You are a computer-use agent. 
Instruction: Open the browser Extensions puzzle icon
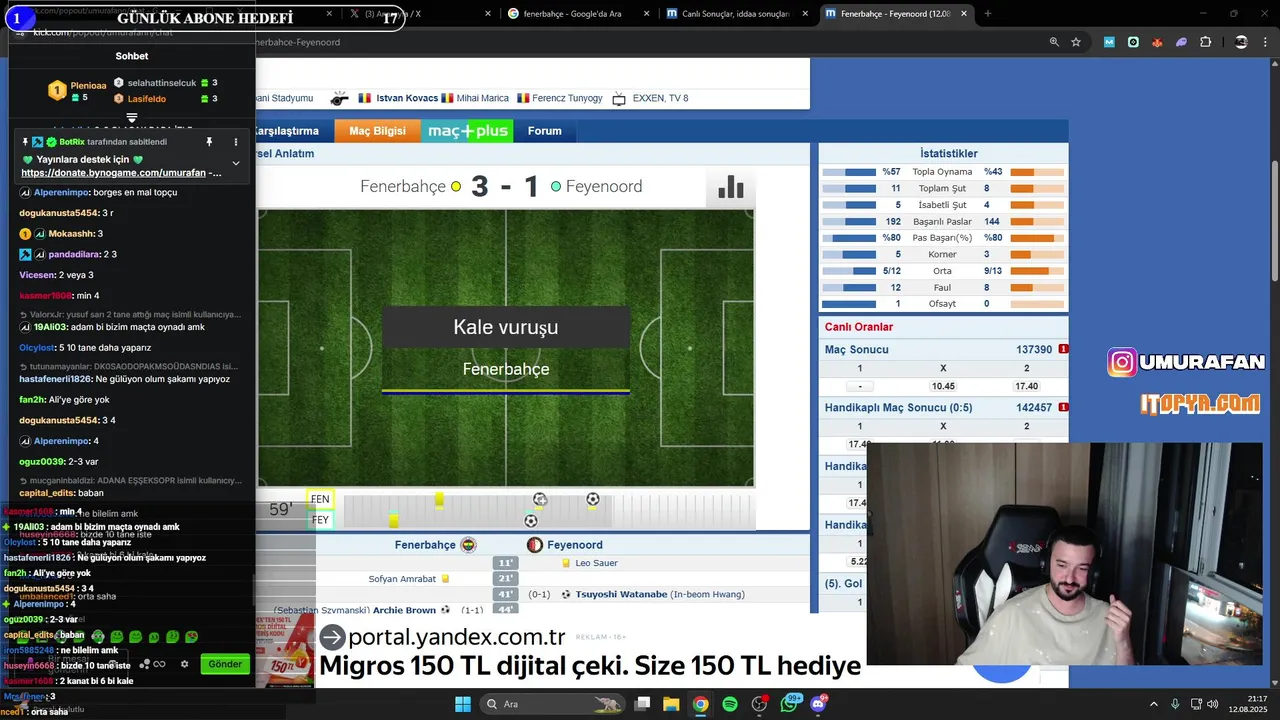[1205, 42]
